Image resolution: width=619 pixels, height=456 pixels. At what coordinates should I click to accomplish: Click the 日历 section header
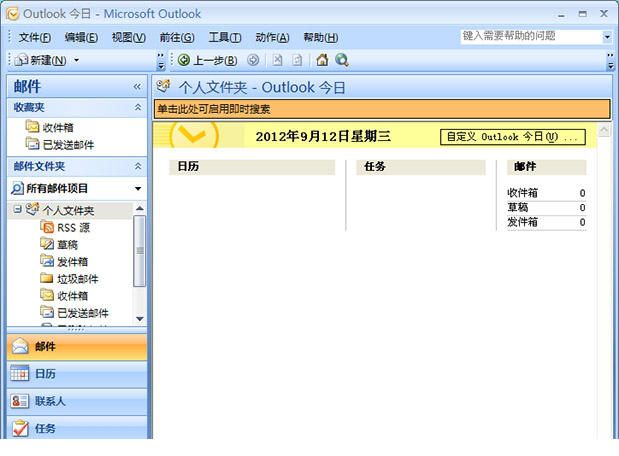(252, 167)
